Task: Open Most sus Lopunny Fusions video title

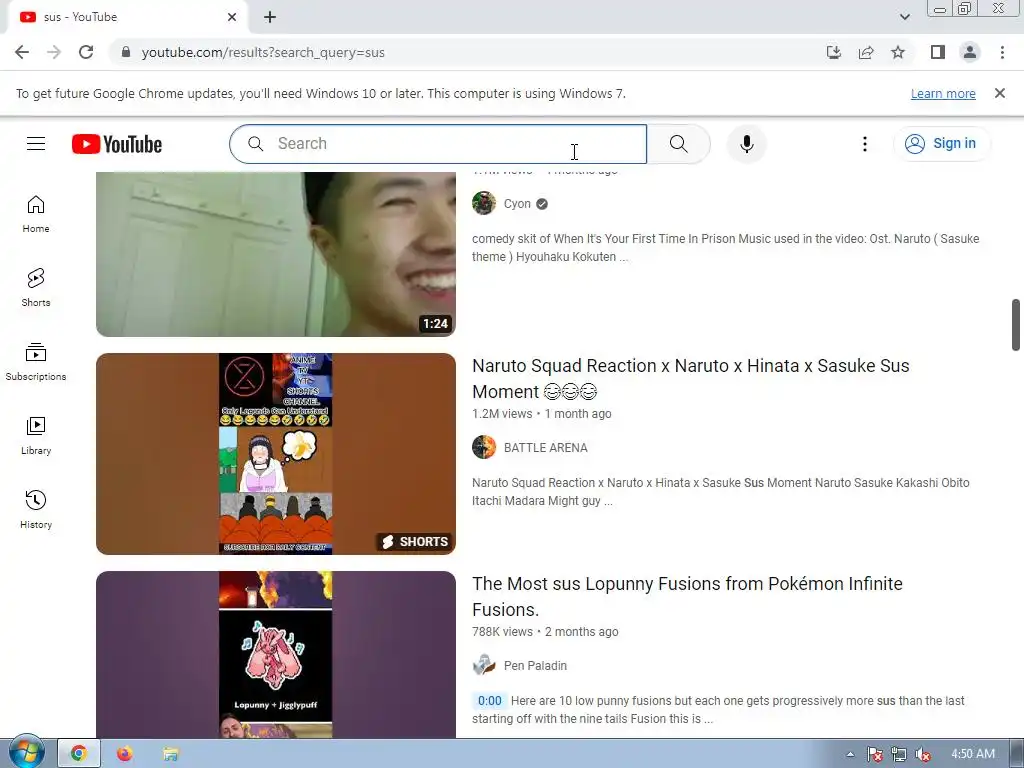Action: (x=687, y=596)
